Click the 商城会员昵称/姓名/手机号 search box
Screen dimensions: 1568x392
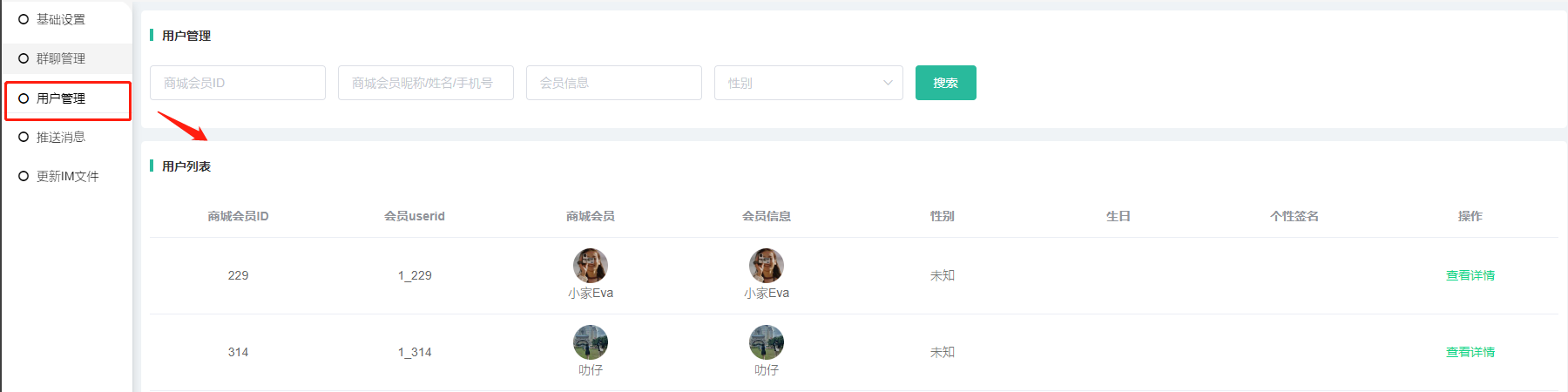point(426,83)
